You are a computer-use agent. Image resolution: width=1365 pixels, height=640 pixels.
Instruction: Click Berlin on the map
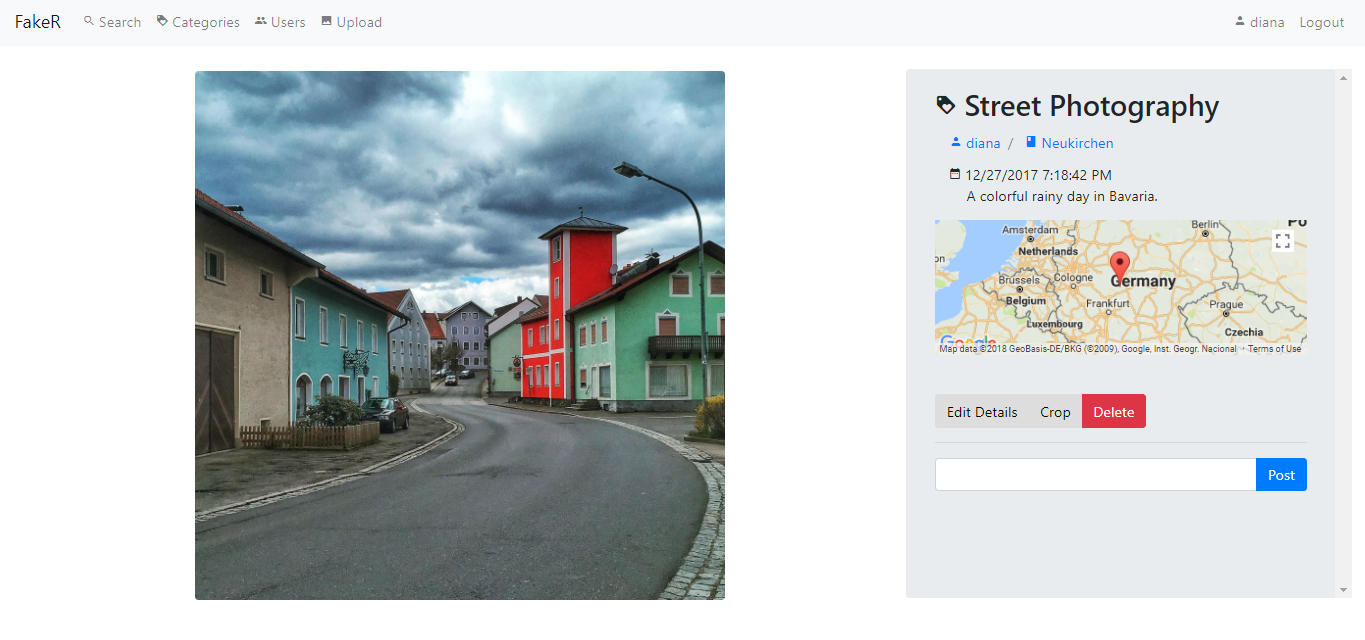pyautogui.click(x=1206, y=225)
